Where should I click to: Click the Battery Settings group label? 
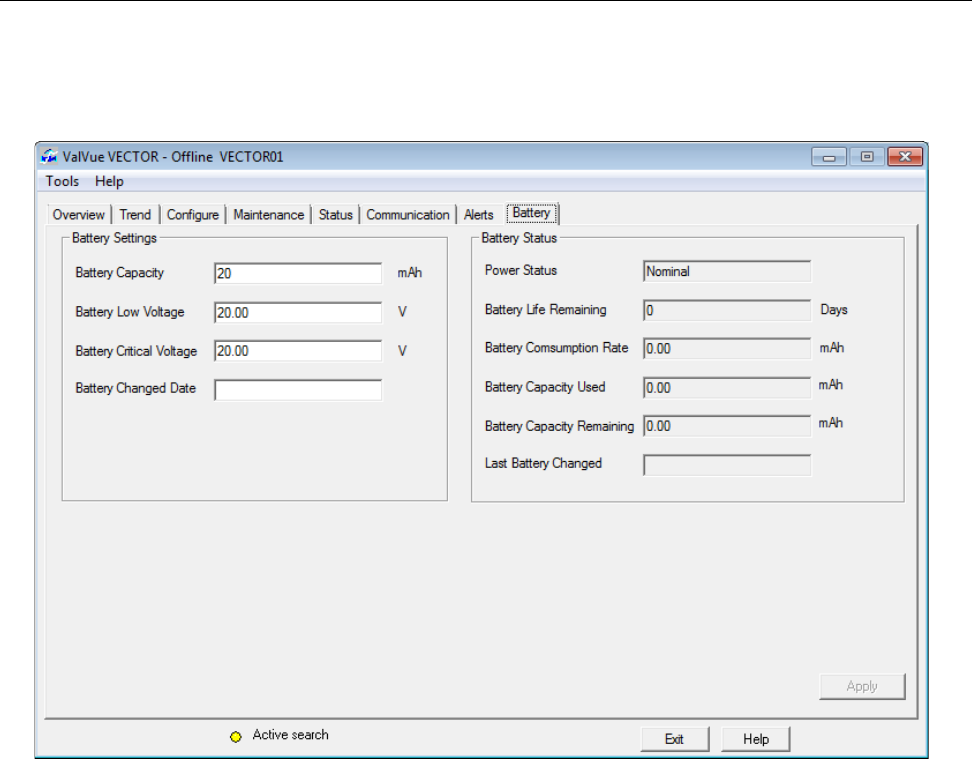pyautogui.click(x=114, y=238)
